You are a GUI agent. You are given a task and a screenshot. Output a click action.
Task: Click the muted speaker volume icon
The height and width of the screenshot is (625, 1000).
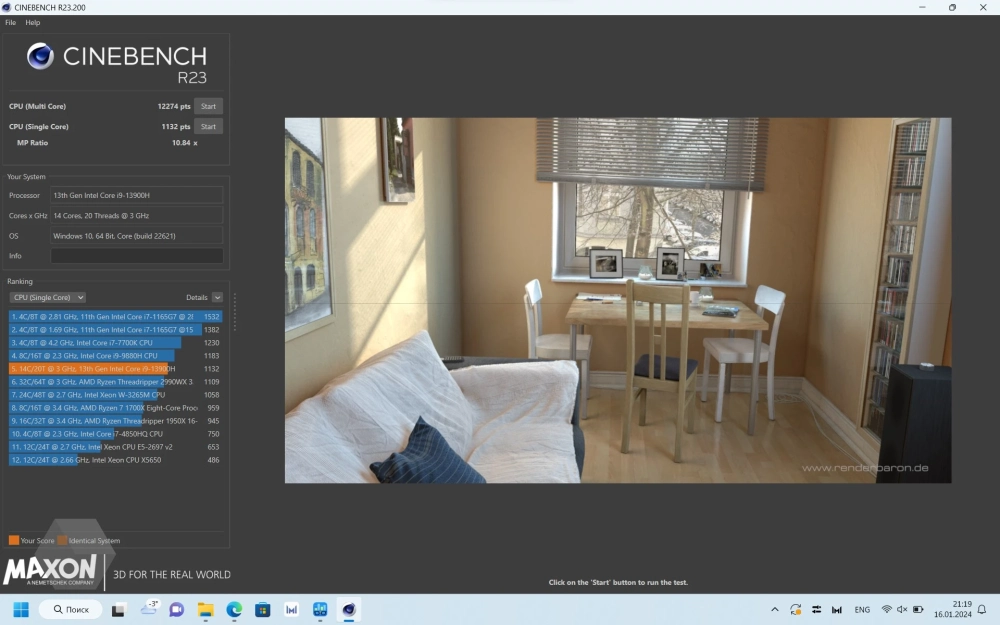coord(902,609)
